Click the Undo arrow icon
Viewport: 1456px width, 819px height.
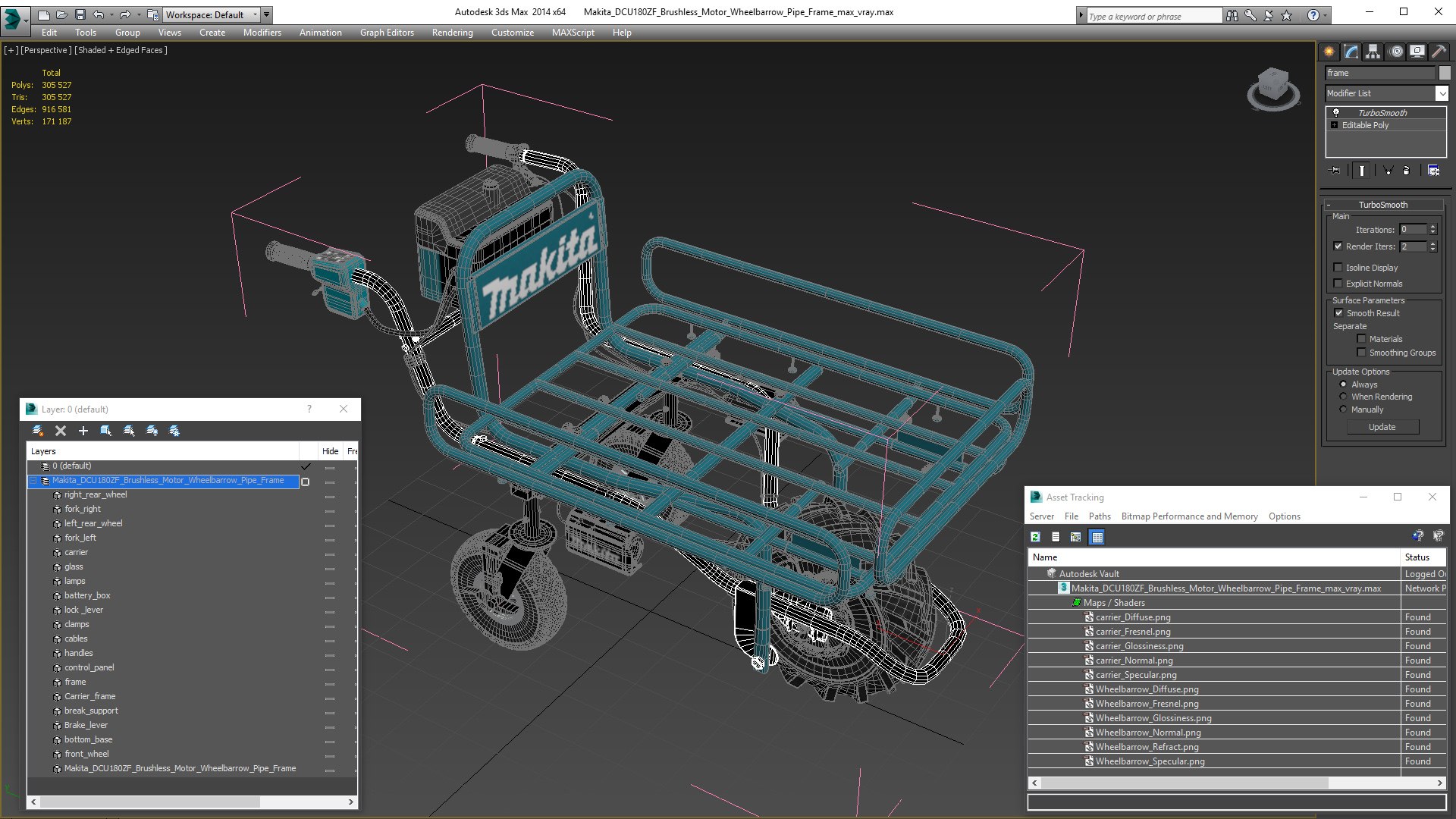(98, 14)
